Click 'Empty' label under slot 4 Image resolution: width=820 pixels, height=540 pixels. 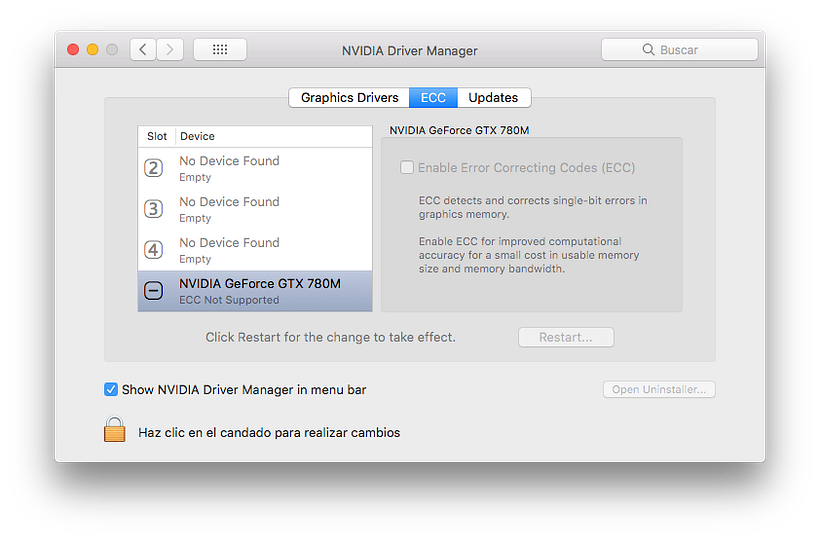coord(195,259)
